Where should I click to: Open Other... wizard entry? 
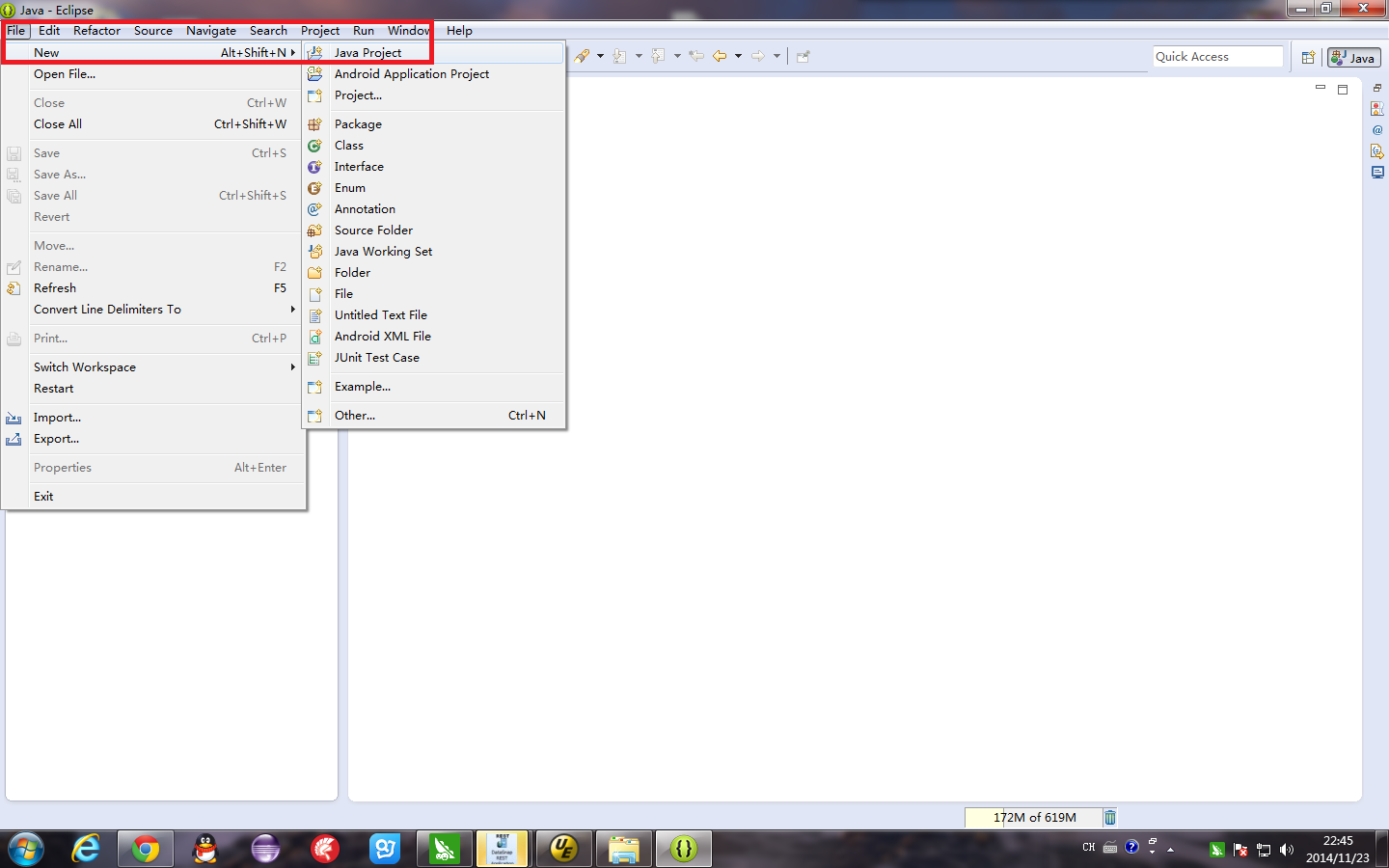click(434, 416)
